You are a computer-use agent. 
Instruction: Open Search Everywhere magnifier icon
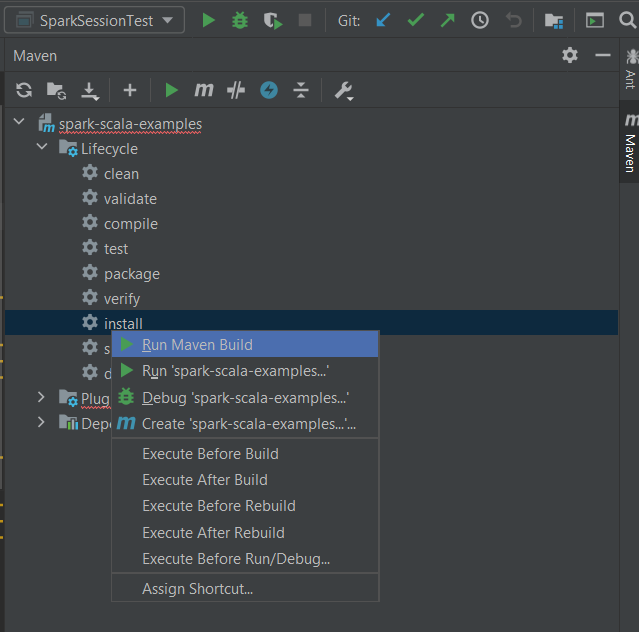[628, 20]
